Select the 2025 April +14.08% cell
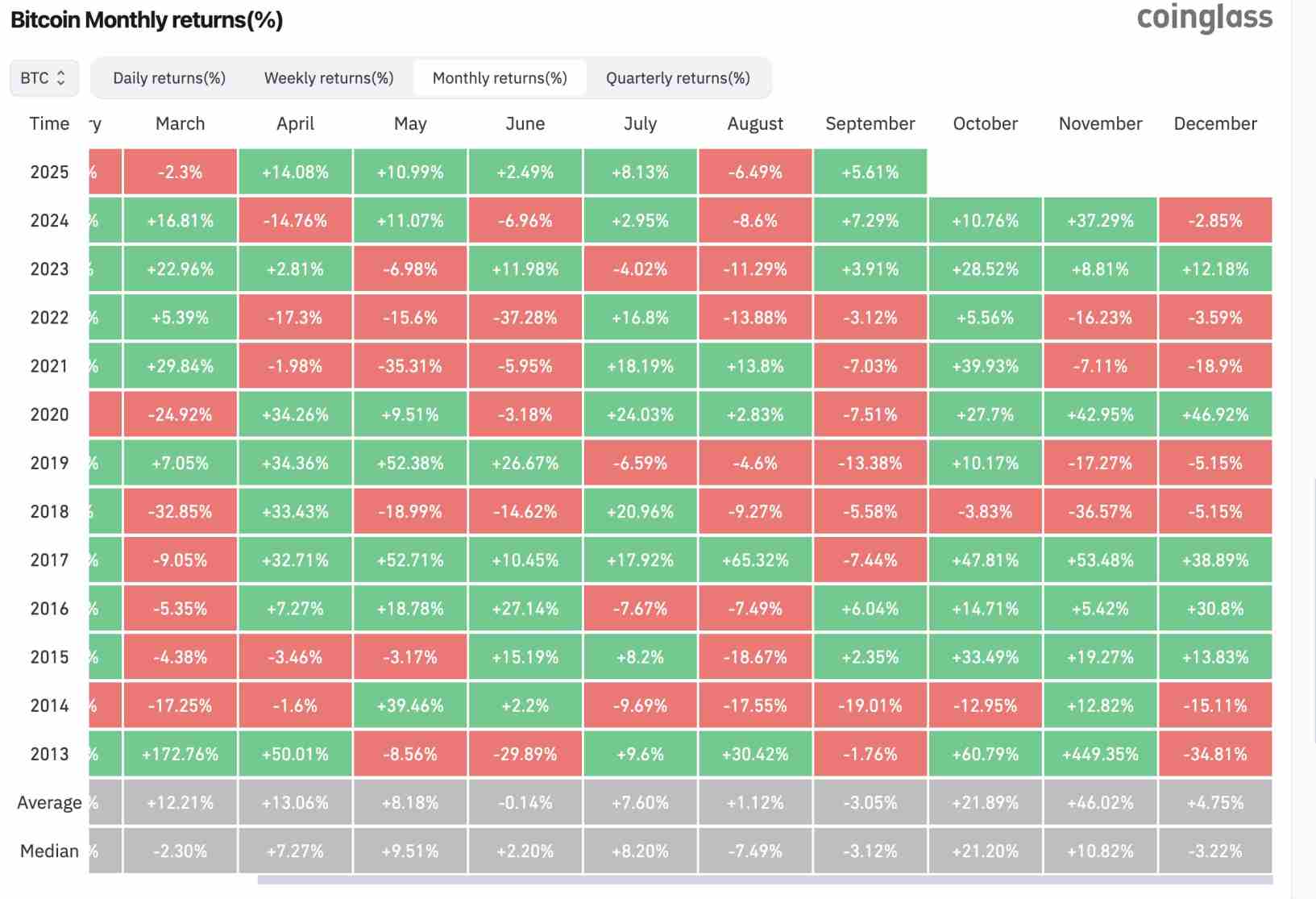The width and height of the screenshot is (1316, 899). pos(295,172)
